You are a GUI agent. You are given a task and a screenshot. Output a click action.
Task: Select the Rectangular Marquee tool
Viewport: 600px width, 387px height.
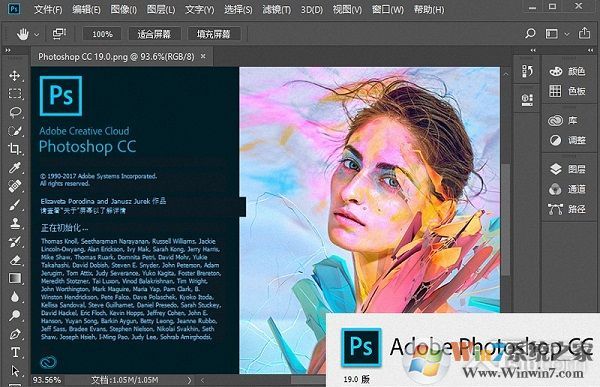point(15,94)
